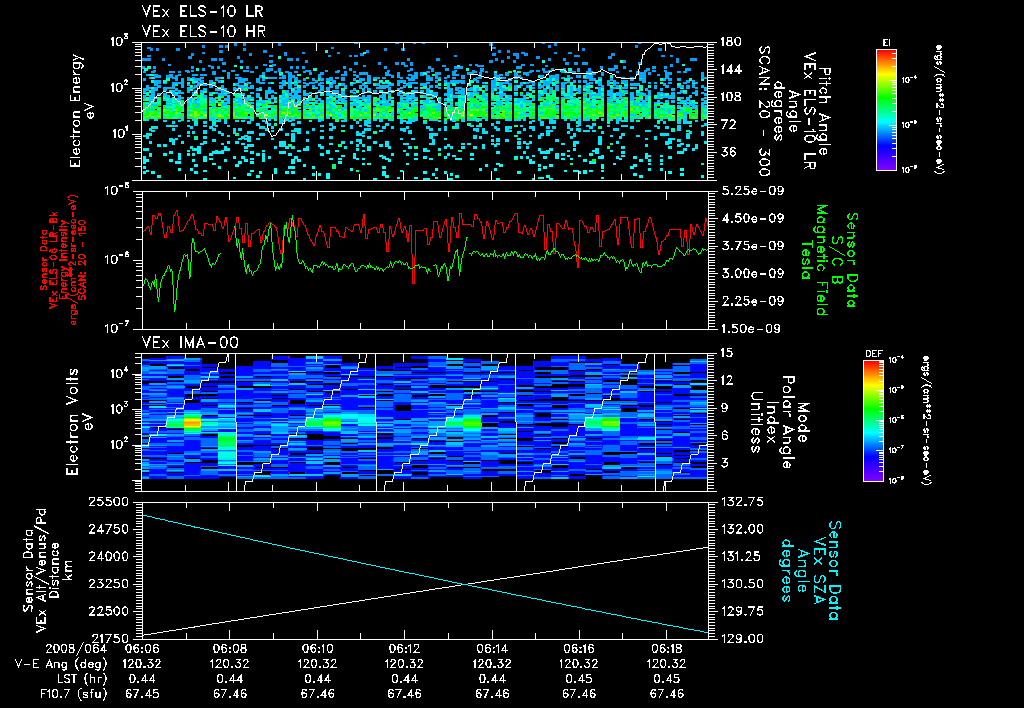
Task: Click the 'VEx ELS-10 HR' plot title
Action: pyautogui.click(x=204, y=31)
